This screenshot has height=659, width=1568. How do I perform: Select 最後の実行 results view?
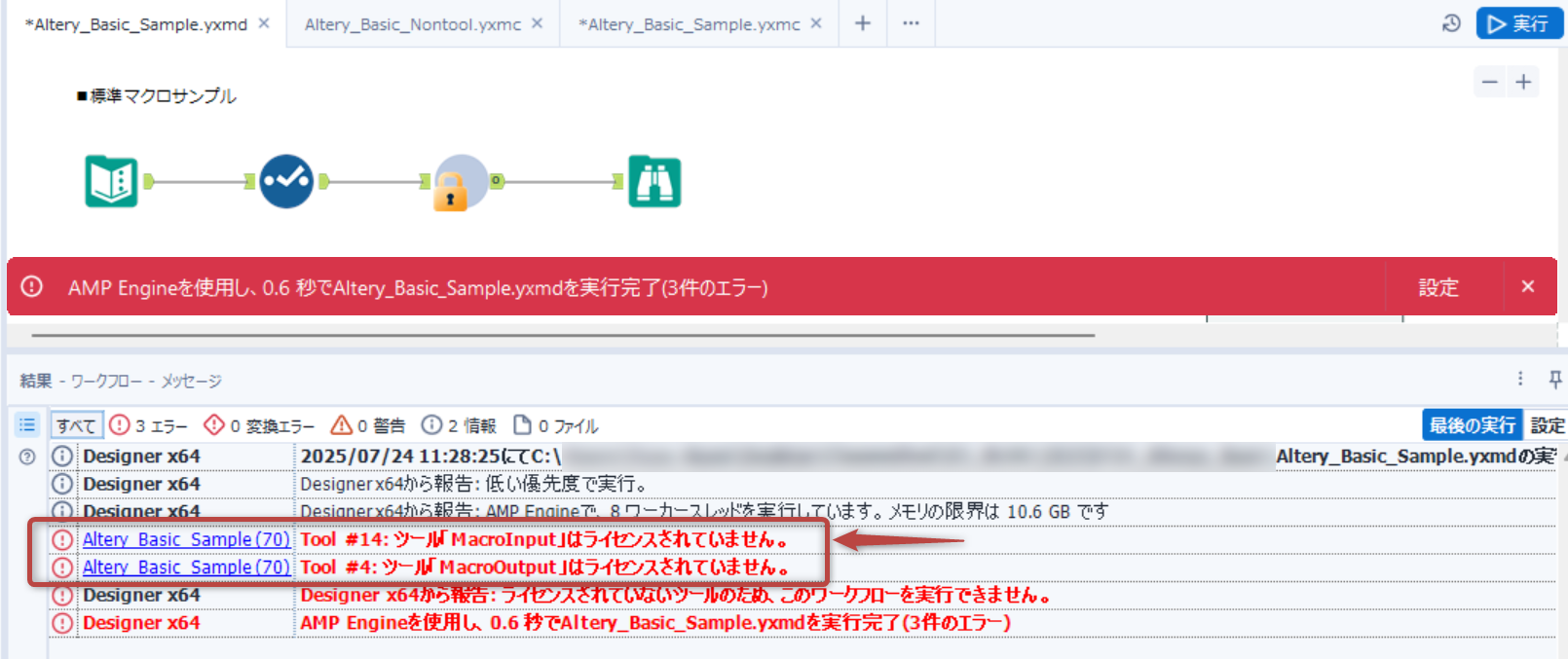point(1472,424)
